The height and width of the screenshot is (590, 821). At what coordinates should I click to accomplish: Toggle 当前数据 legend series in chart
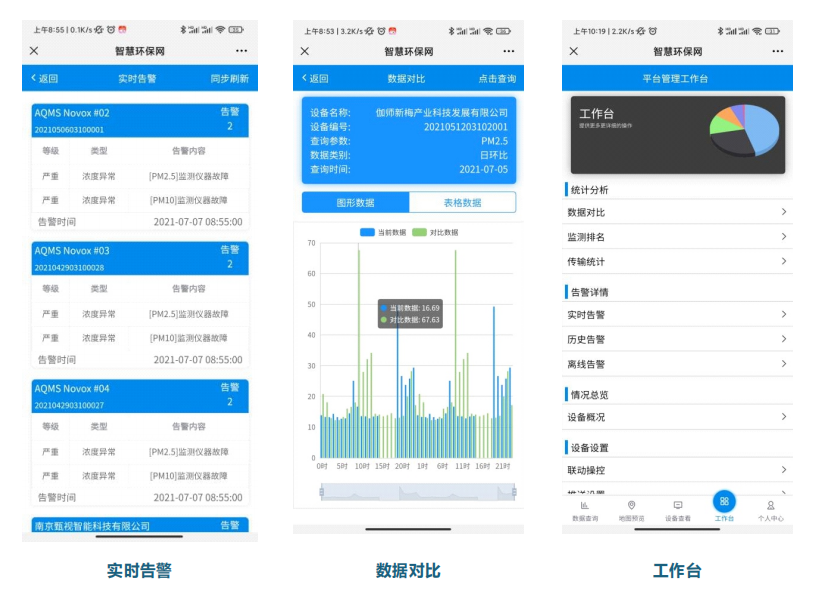383,232
